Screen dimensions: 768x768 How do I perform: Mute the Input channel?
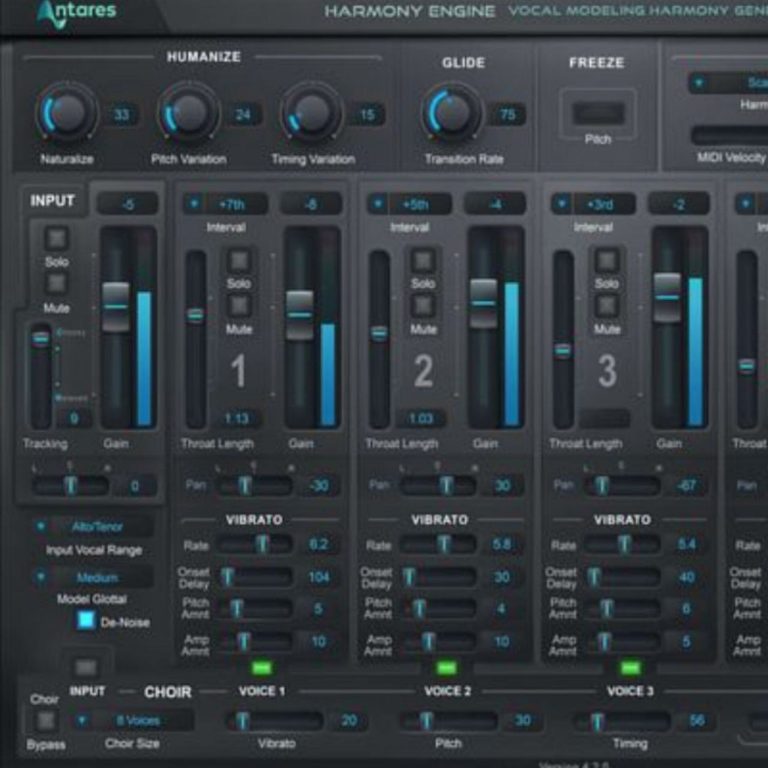click(57, 284)
